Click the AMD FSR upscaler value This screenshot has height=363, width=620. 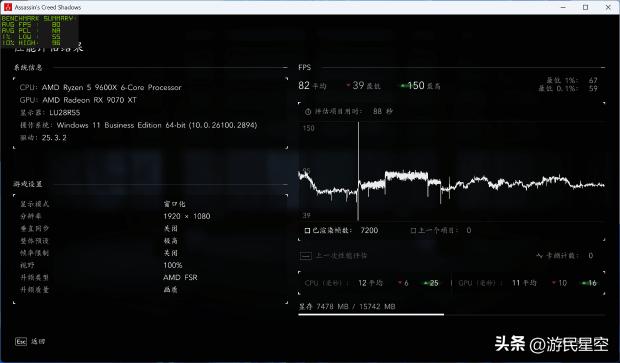coord(180,278)
